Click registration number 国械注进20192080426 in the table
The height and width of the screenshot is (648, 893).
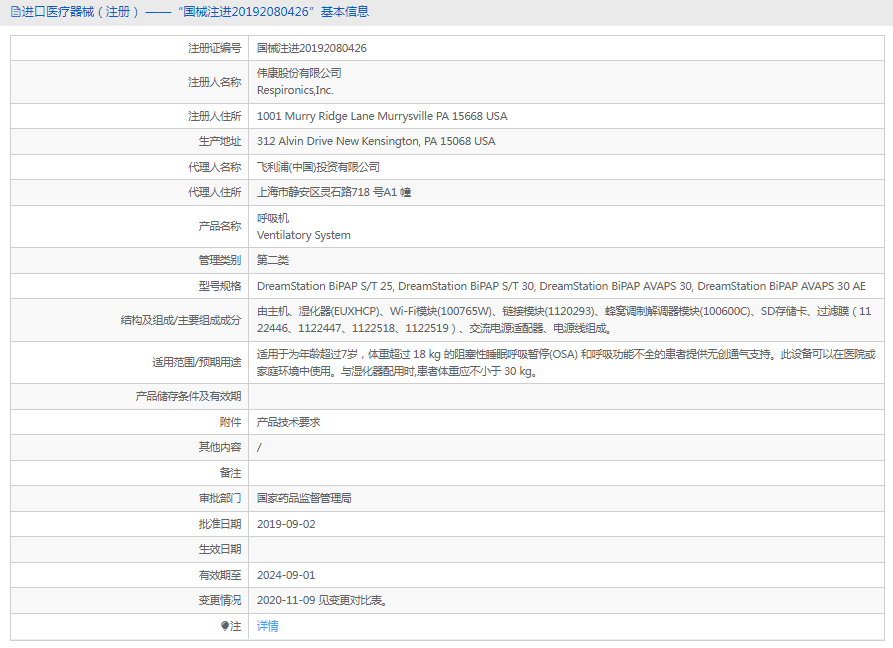click(311, 48)
